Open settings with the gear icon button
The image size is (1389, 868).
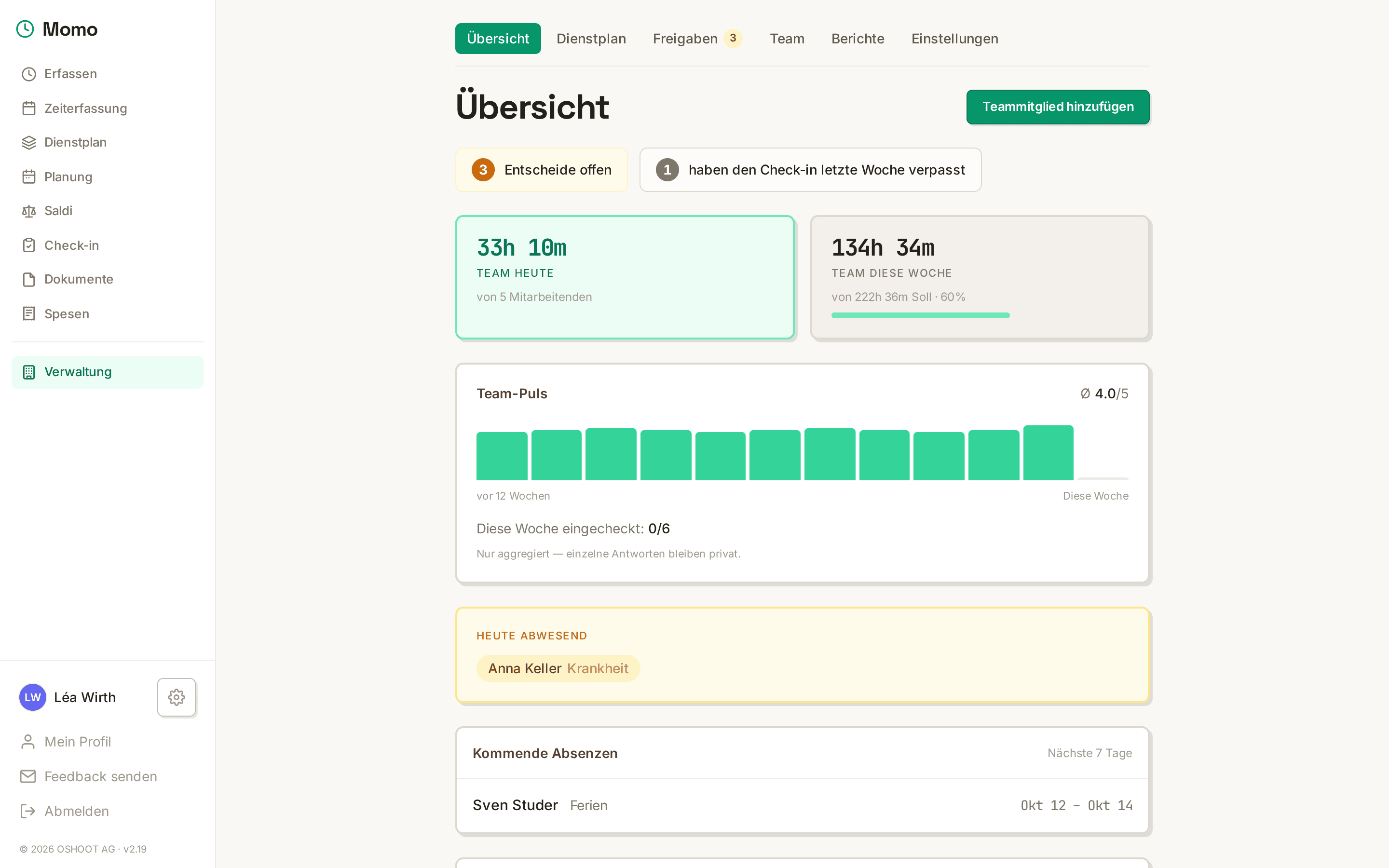[x=176, y=697]
